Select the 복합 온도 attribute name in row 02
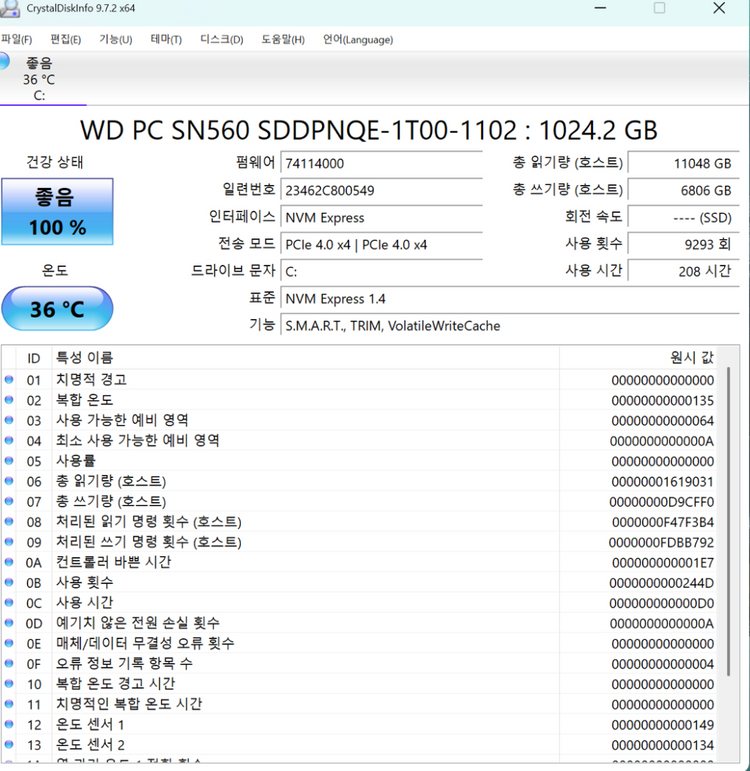 pyautogui.click(x=85, y=400)
